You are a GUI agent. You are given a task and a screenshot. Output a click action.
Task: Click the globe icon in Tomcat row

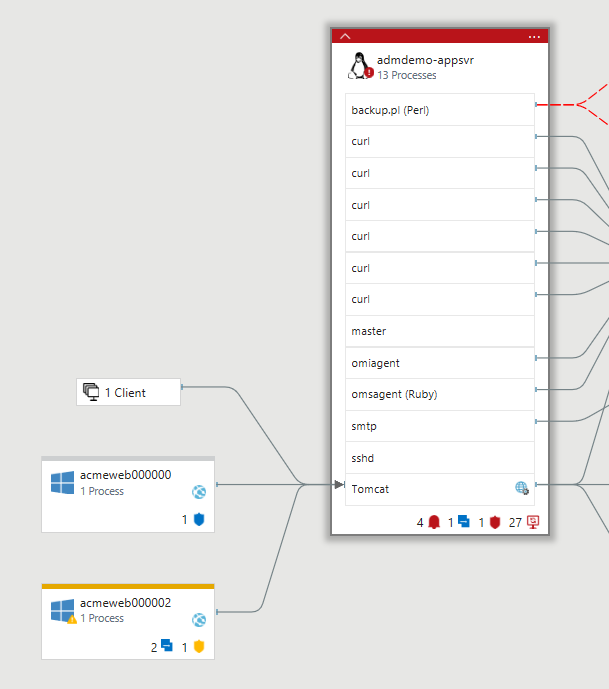[x=521, y=488]
